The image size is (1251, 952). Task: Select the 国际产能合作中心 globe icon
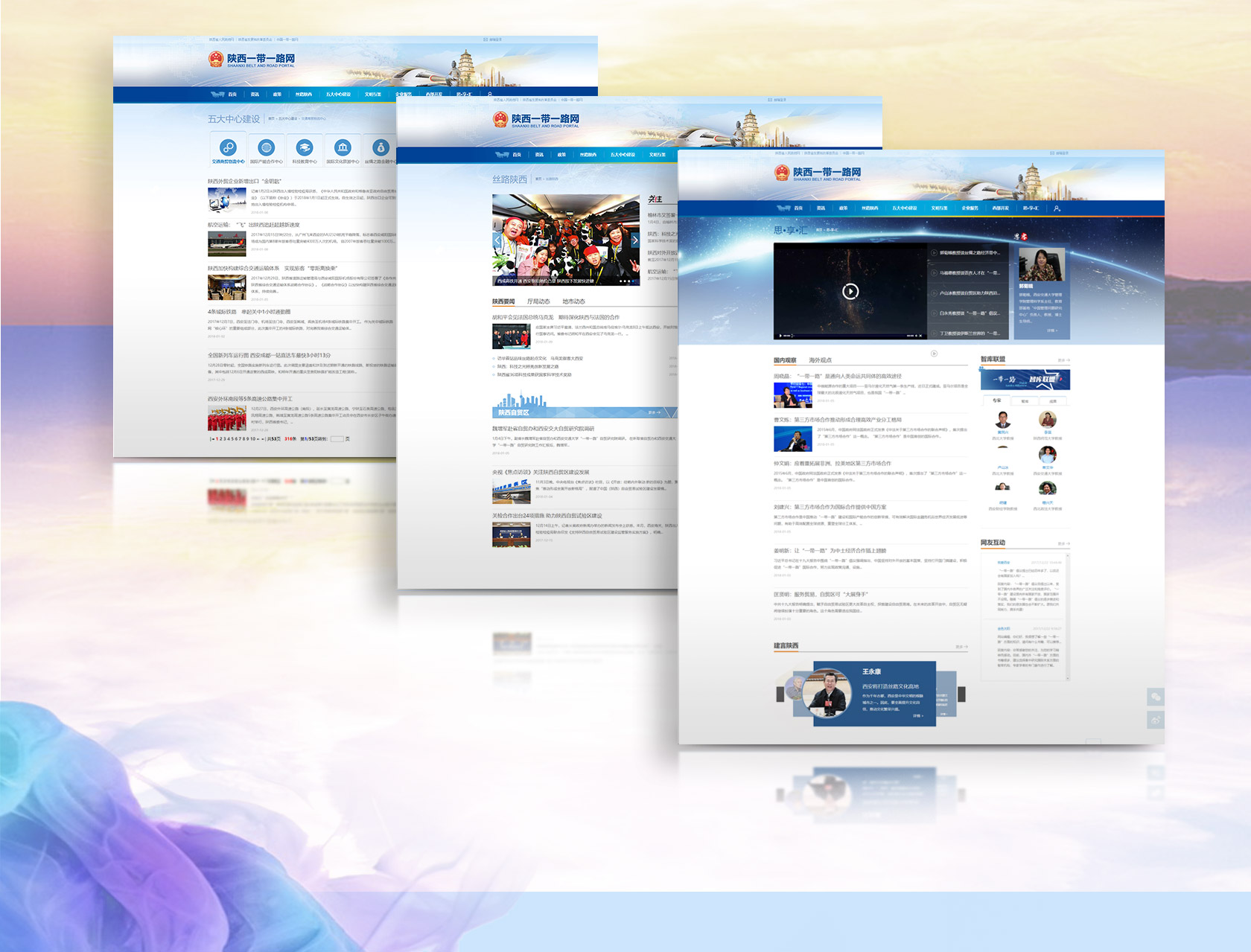(x=266, y=147)
